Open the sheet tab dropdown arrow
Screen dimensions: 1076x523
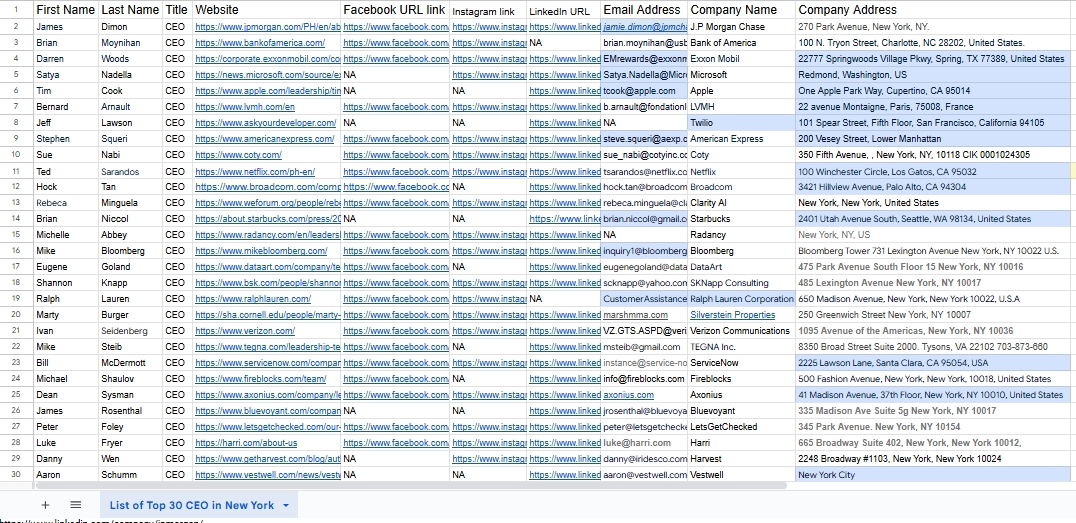pyautogui.click(x=286, y=506)
